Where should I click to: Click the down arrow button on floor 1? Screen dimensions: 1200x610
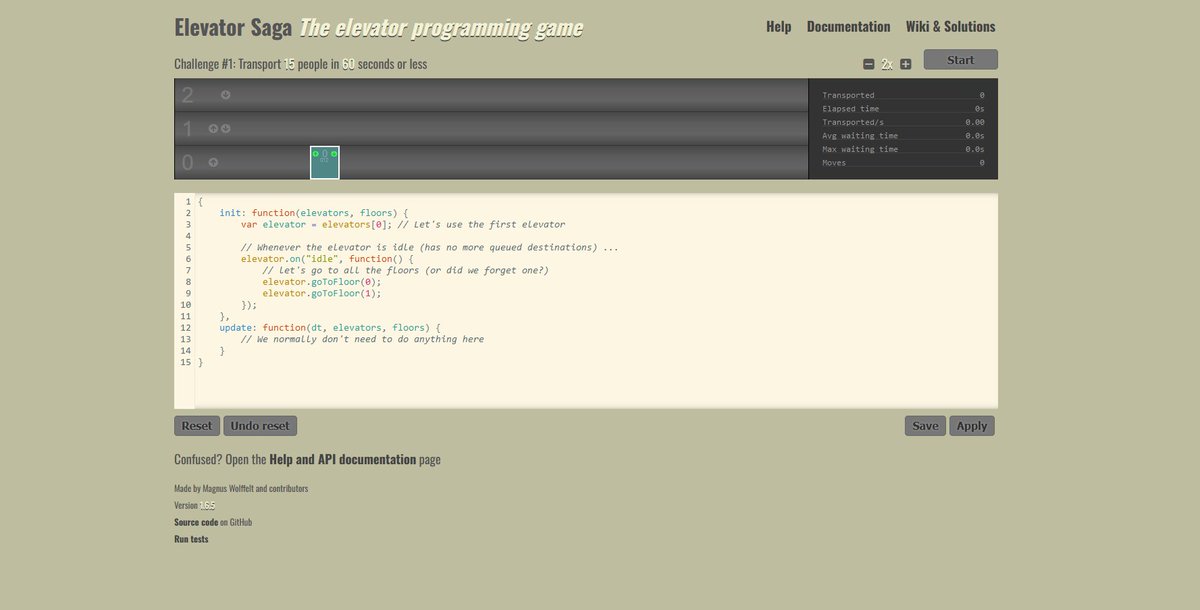tap(225, 128)
